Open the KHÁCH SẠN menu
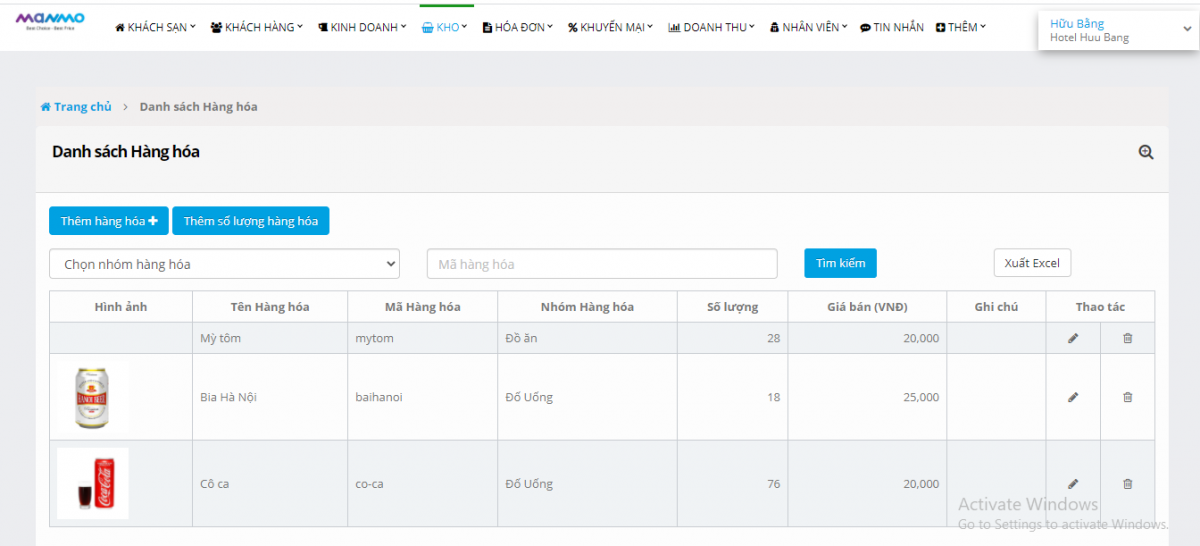 click(x=156, y=28)
